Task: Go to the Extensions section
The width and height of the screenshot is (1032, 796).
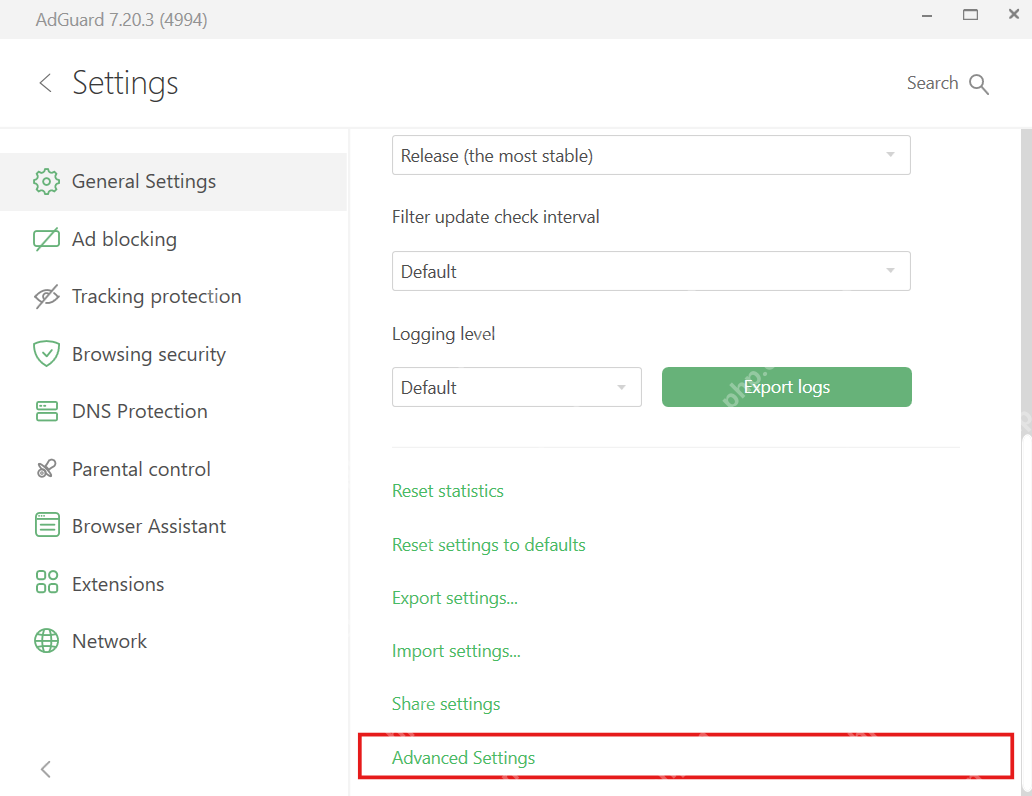Action: click(x=173, y=584)
